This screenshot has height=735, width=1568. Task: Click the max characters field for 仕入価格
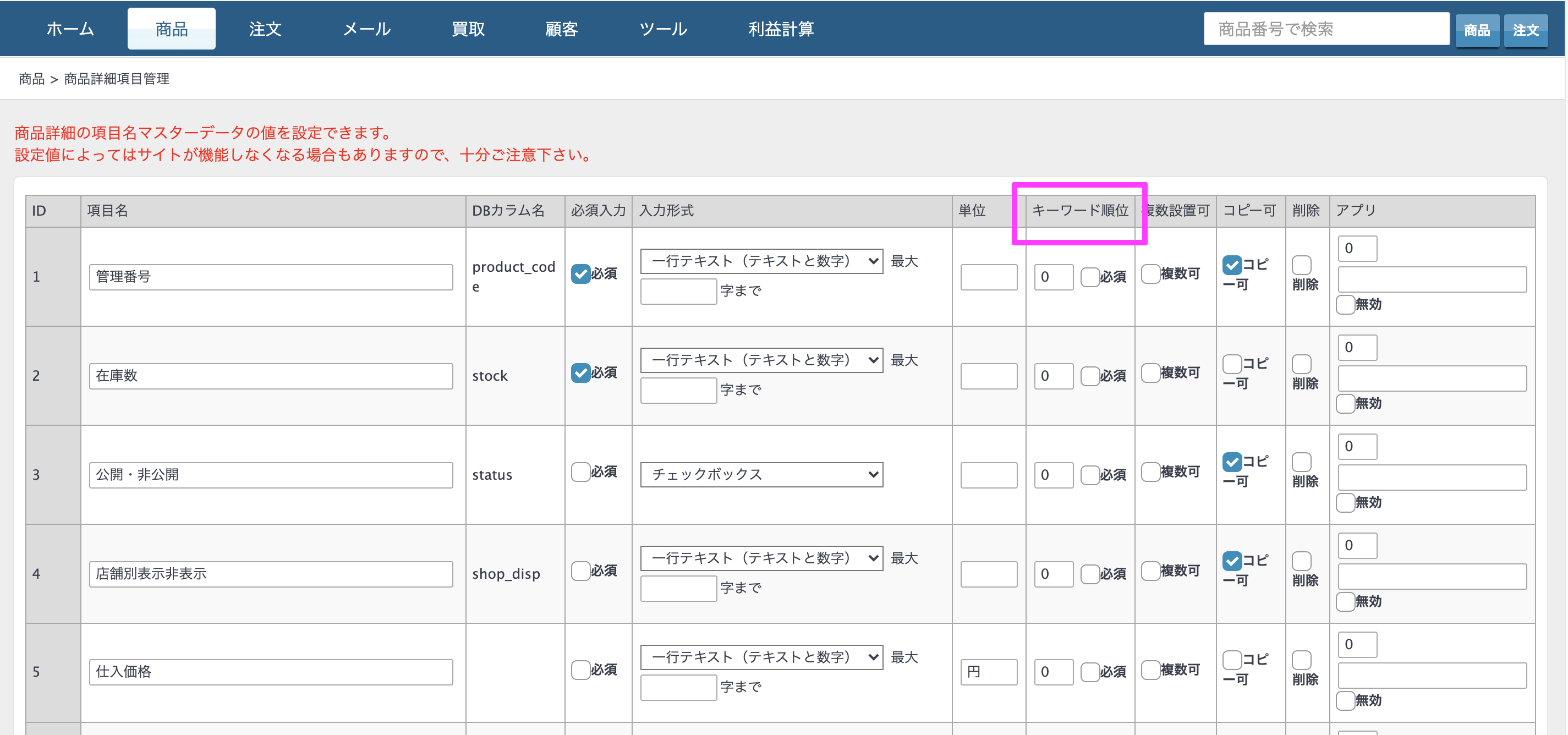[x=679, y=688]
